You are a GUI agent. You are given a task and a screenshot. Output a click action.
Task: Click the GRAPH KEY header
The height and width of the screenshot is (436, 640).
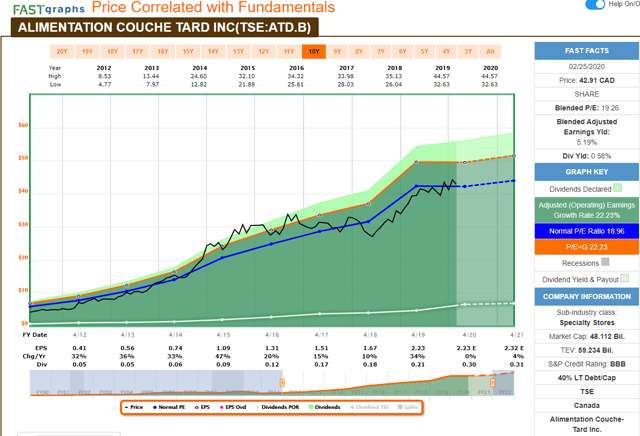click(587, 172)
